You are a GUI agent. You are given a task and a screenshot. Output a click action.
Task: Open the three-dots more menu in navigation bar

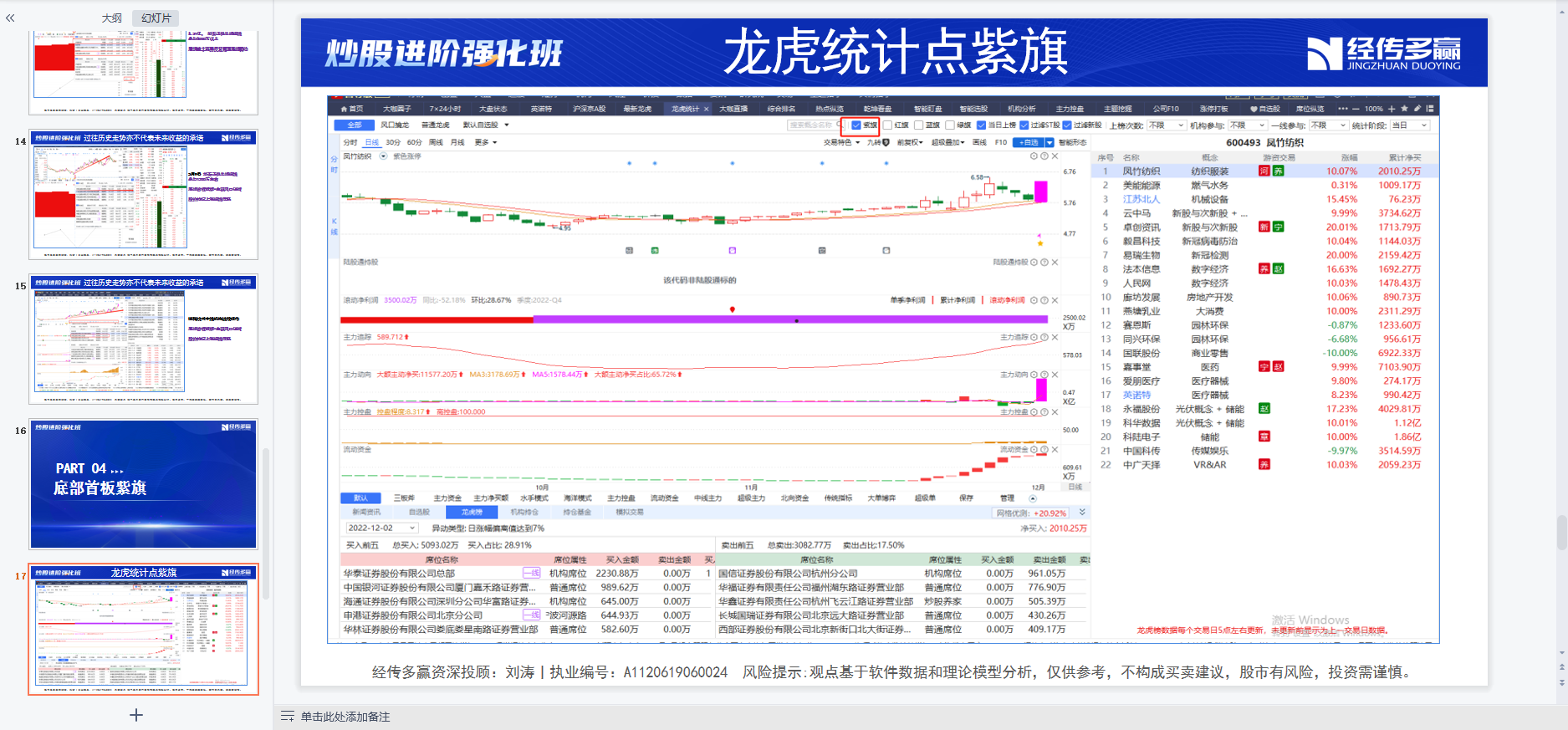pyautogui.click(x=1343, y=109)
